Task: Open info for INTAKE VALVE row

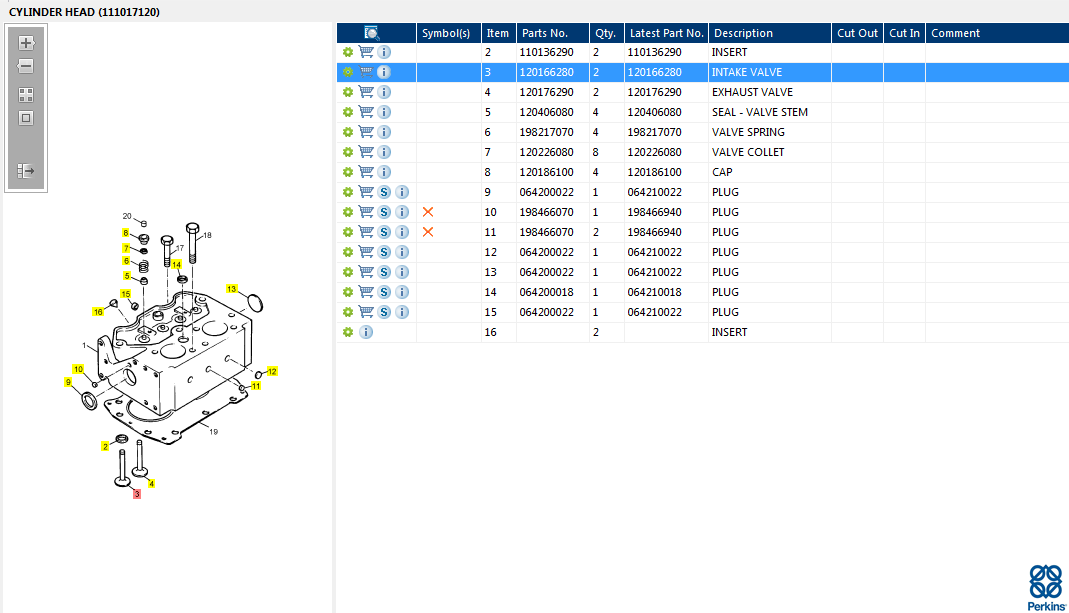Action: point(385,72)
